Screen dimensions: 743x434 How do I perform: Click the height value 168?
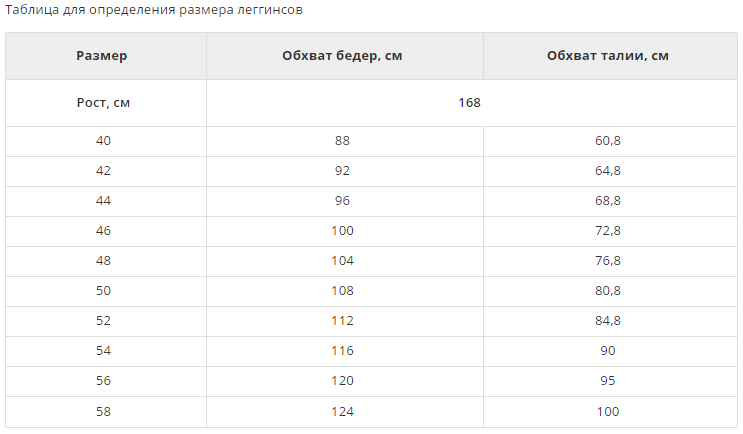point(470,103)
